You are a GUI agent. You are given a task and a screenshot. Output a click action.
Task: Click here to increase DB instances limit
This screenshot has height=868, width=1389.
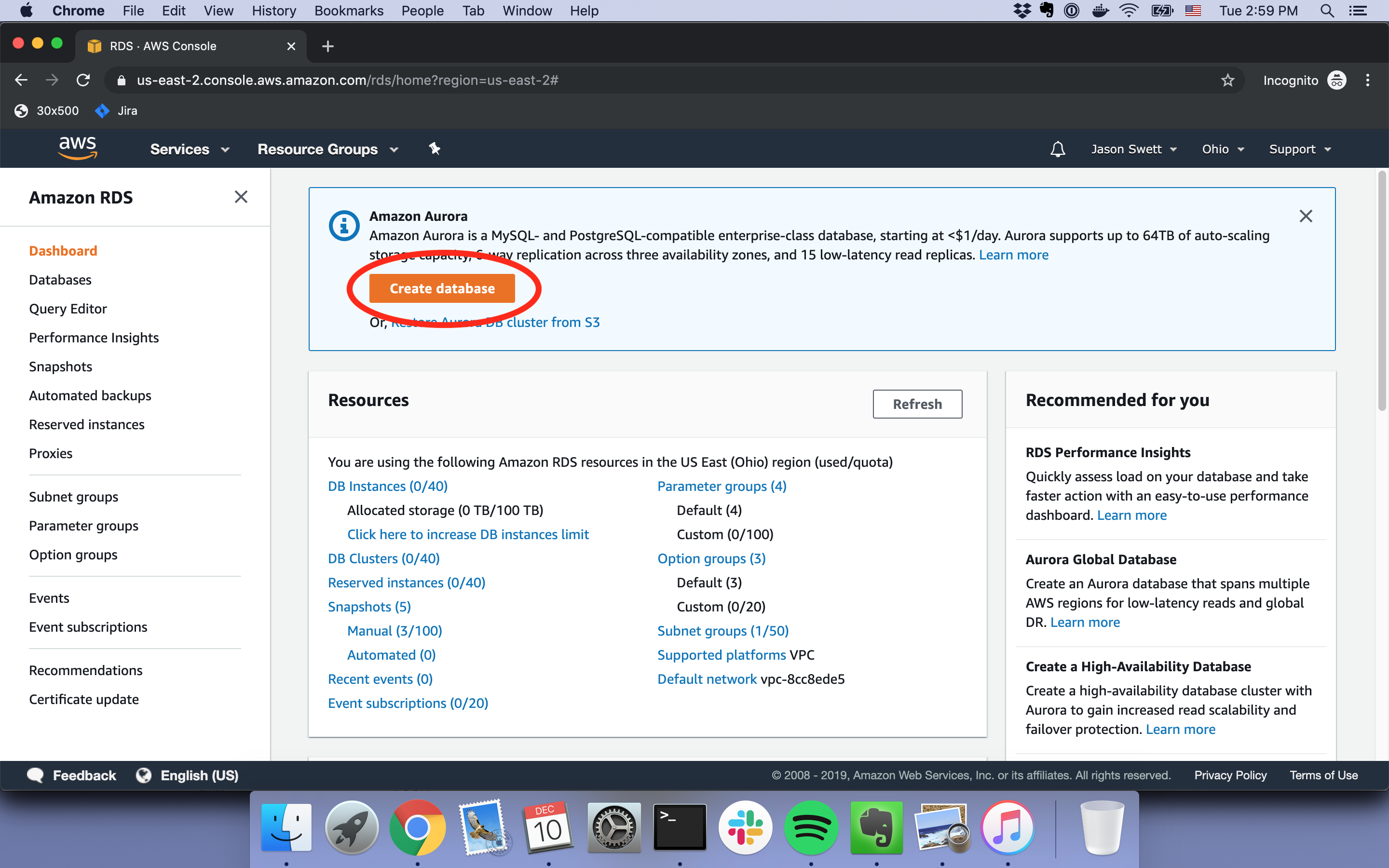coord(468,534)
